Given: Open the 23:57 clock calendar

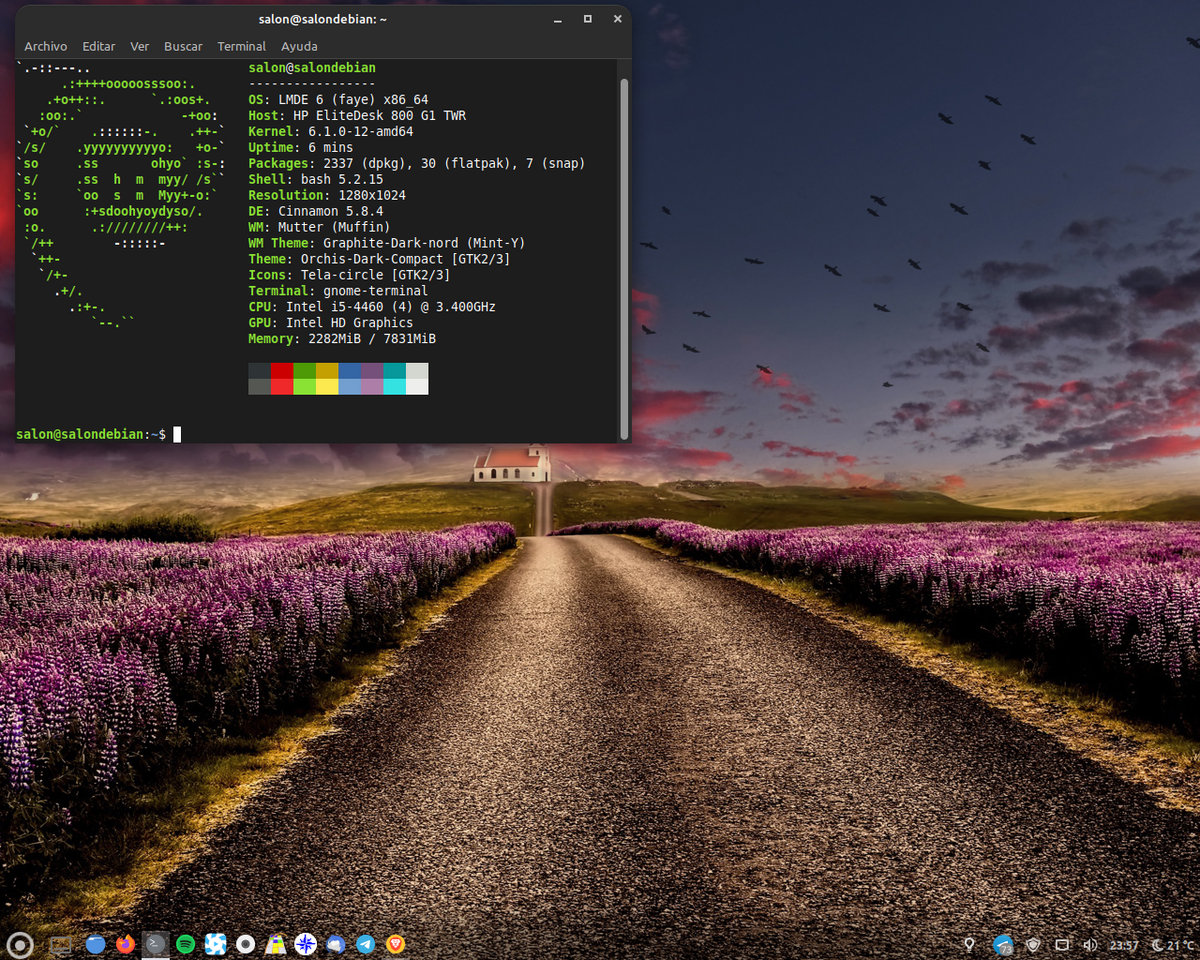Looking at the screenshot, I should [x=1124, y=945].
